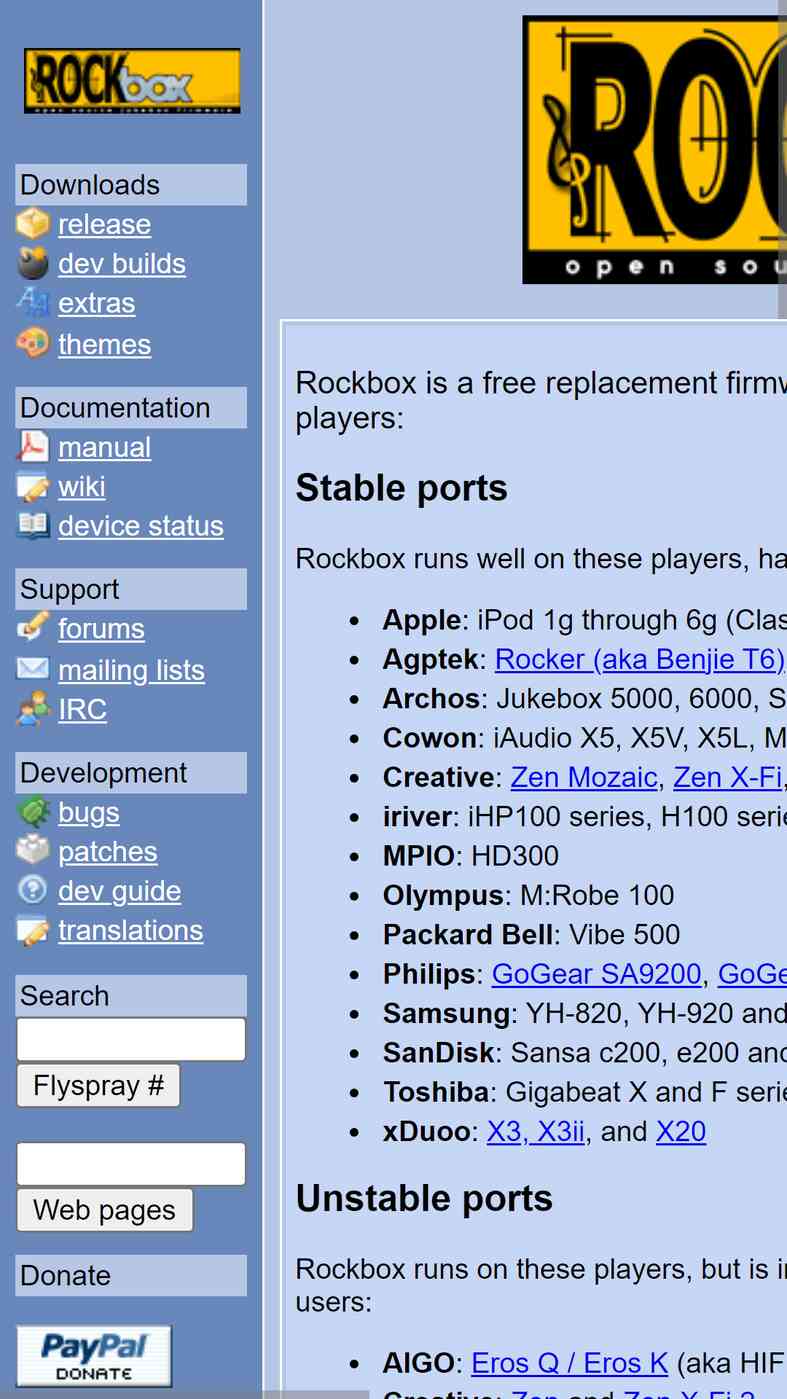Click the people icon beside IRC
Screen dimensions: 787x1399
point(33,708)
